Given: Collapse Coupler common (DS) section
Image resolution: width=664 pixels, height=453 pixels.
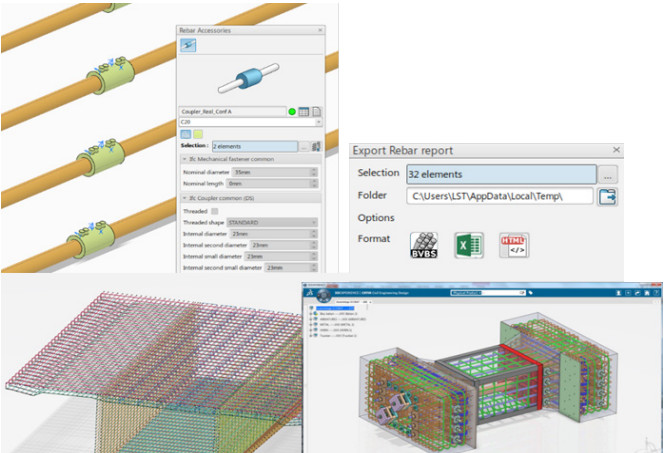Looking at the screenshot, I should 184,198.
